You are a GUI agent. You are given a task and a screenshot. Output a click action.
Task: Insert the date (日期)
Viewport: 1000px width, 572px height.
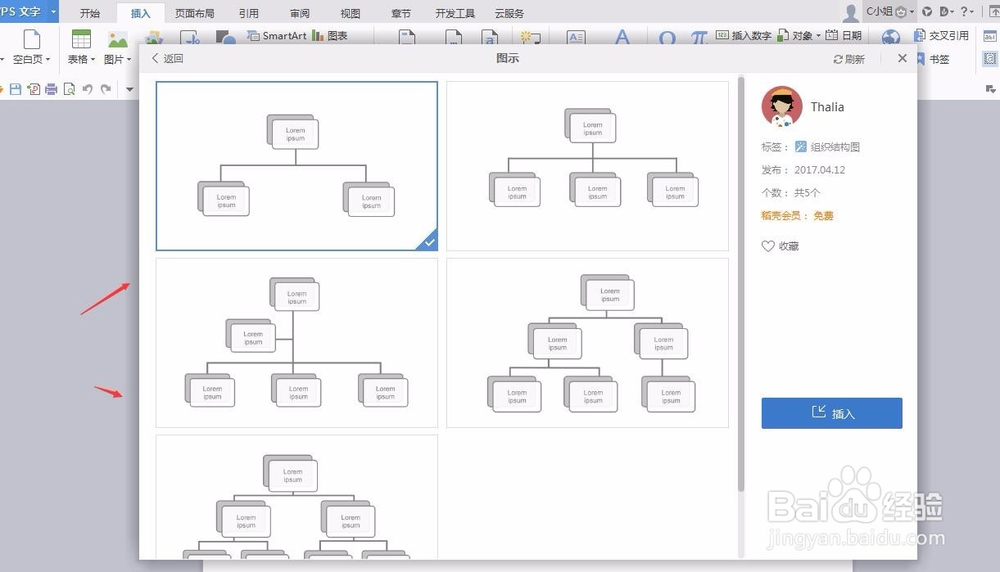[844, 36]
